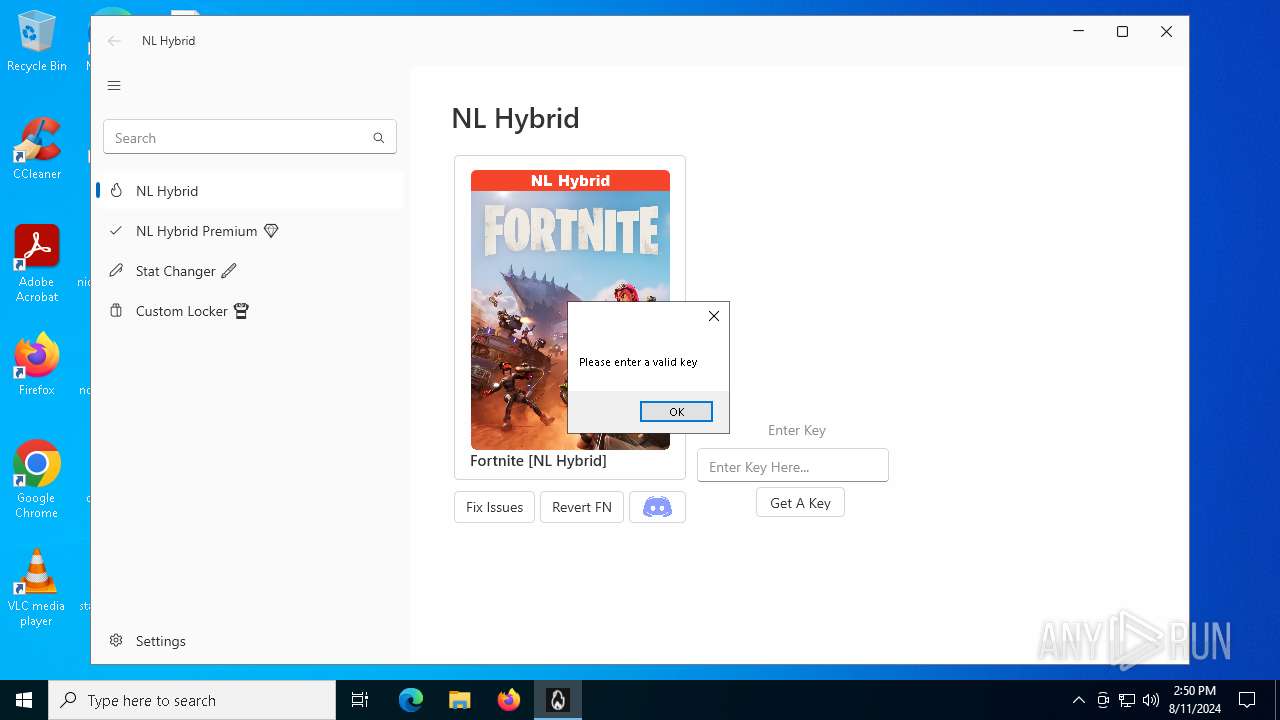Viewport: 1280px width, 720px height.
Task: Select the Adobe Acrobat desktop icon
Action: (x=37, y=264)
